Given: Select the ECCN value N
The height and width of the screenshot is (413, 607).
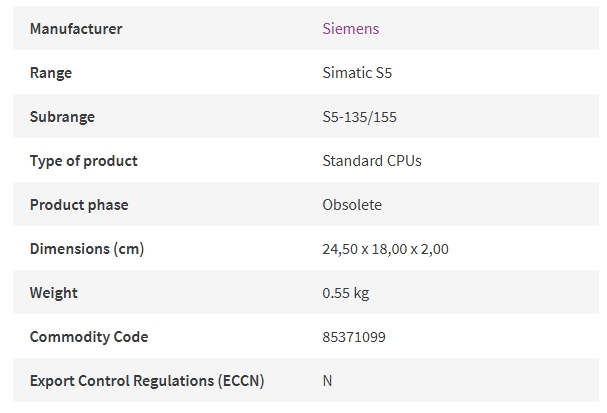Looking at the screenshot, I should pos(327,381).
